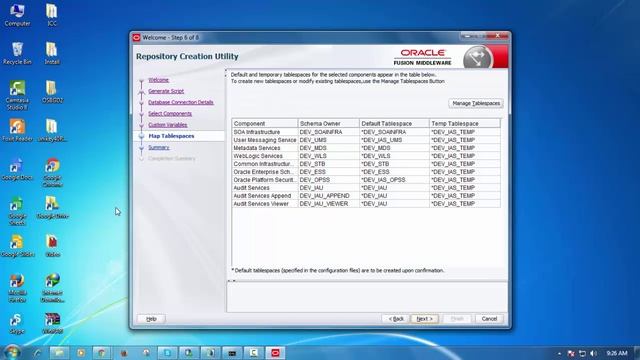Go to the Select Components step
This screenshot has width=640, height=360.
pos(170,113)
